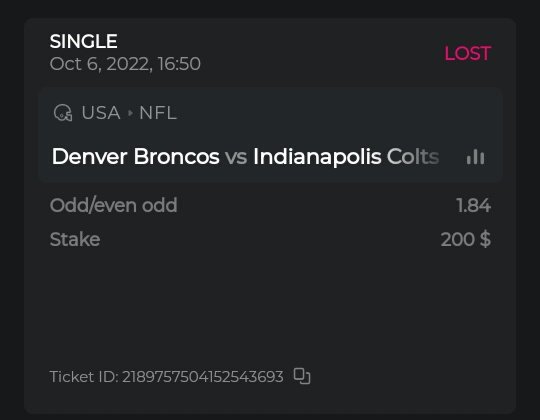Click the arrow between USA and NFL
Viewport: 540px width, 420px height.
(x=130, y=113)
